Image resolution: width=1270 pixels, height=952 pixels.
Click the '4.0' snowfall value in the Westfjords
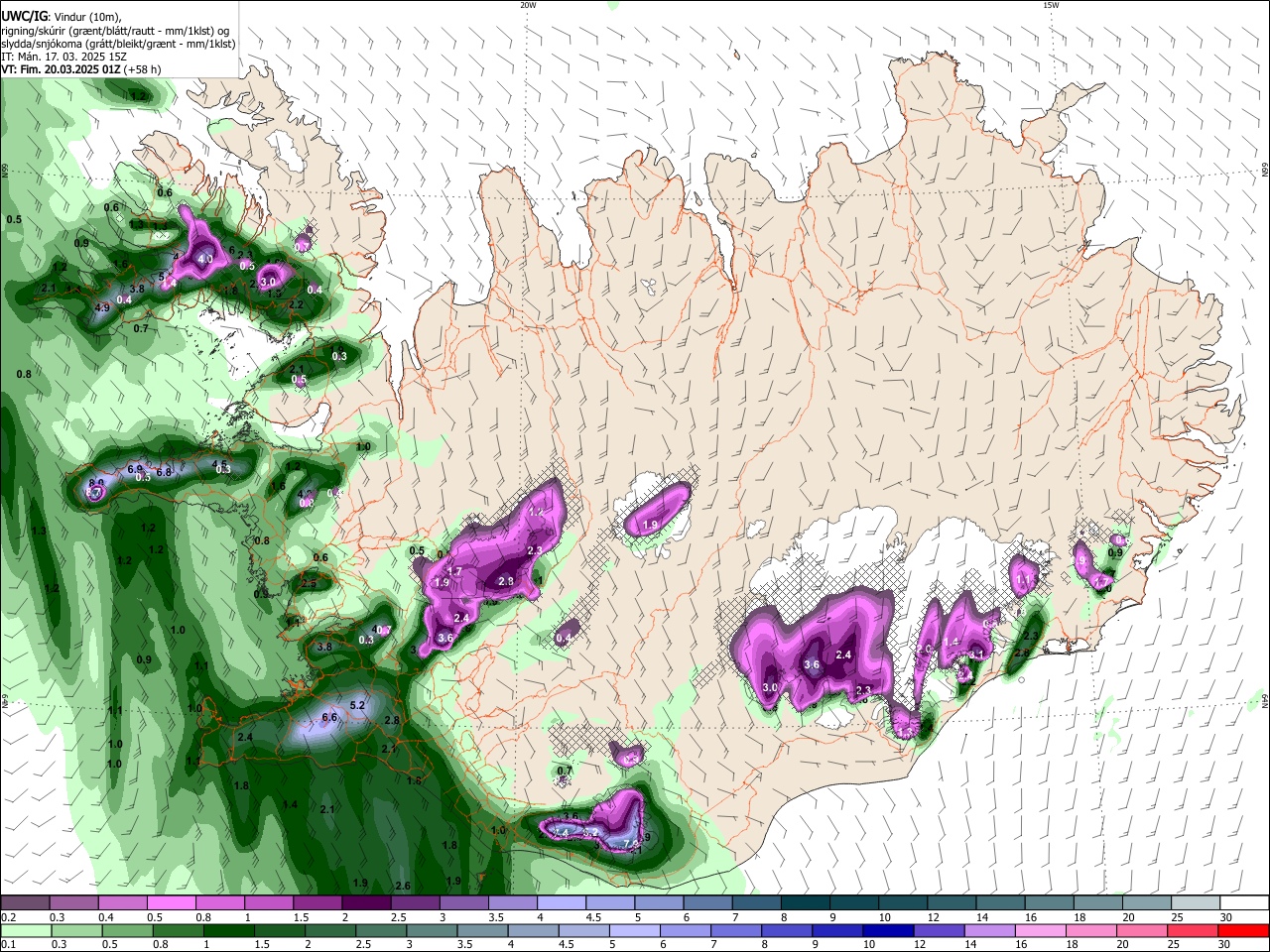pos(205,259)
